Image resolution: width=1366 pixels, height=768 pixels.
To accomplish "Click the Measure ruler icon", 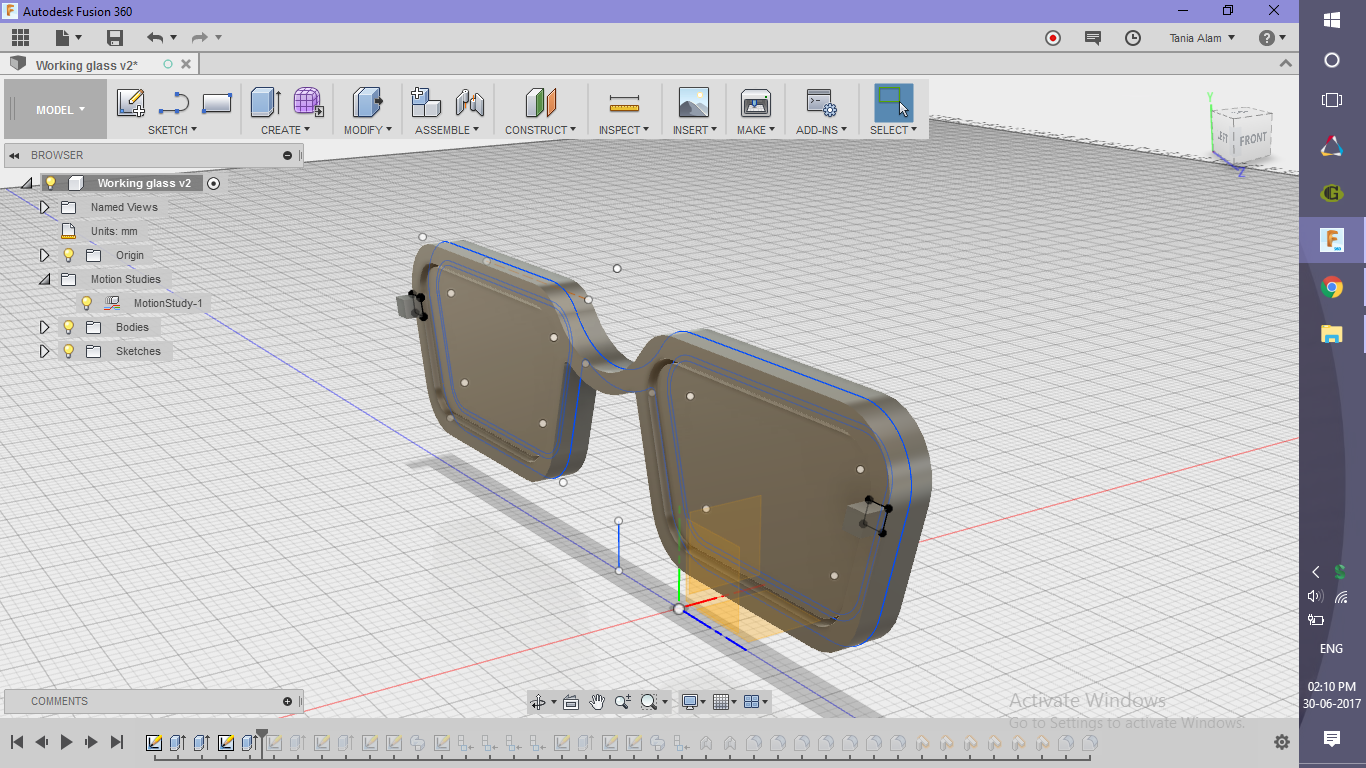I will click(624, 104).
